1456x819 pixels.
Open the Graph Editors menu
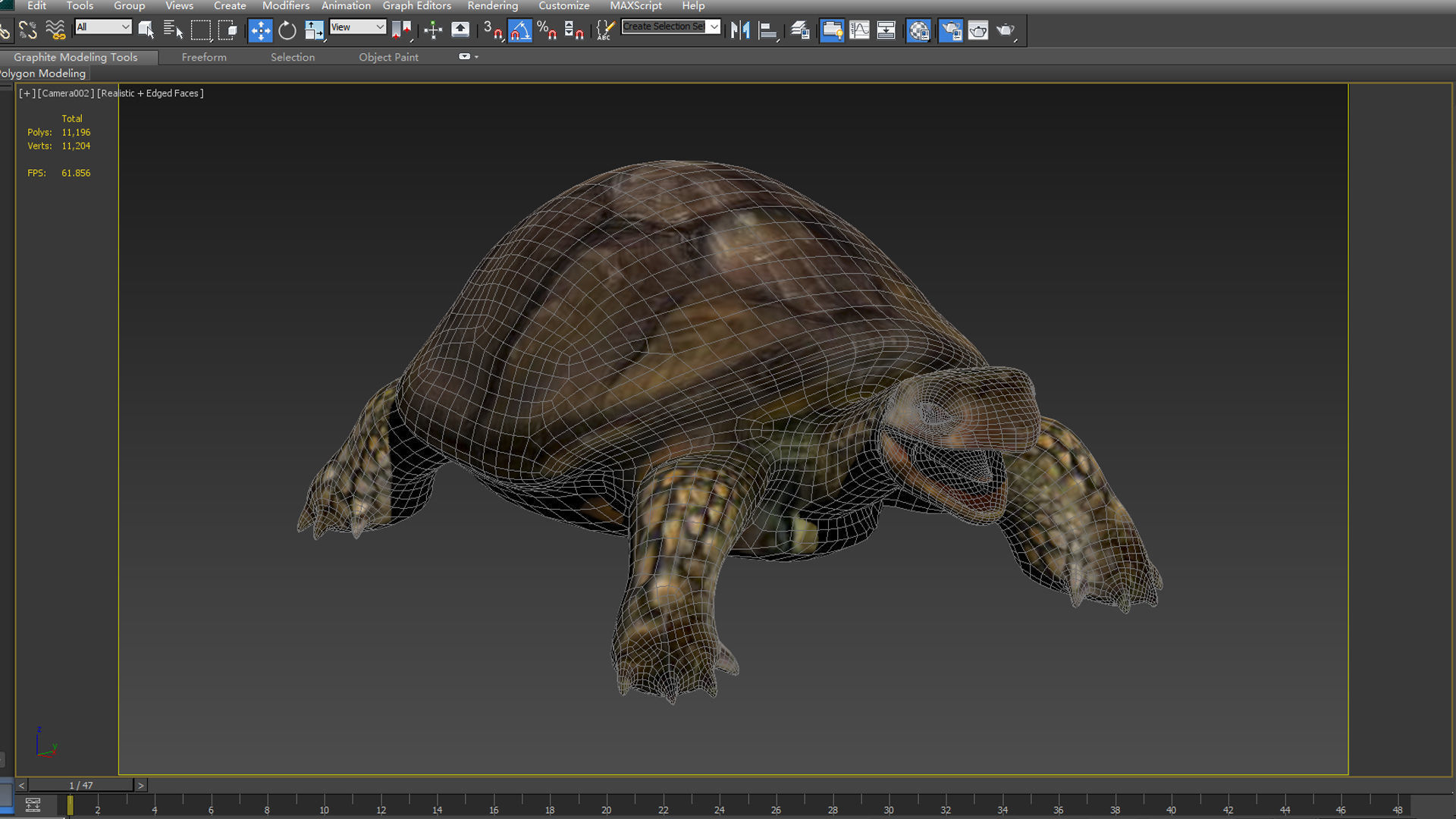[x=416, y=6]
